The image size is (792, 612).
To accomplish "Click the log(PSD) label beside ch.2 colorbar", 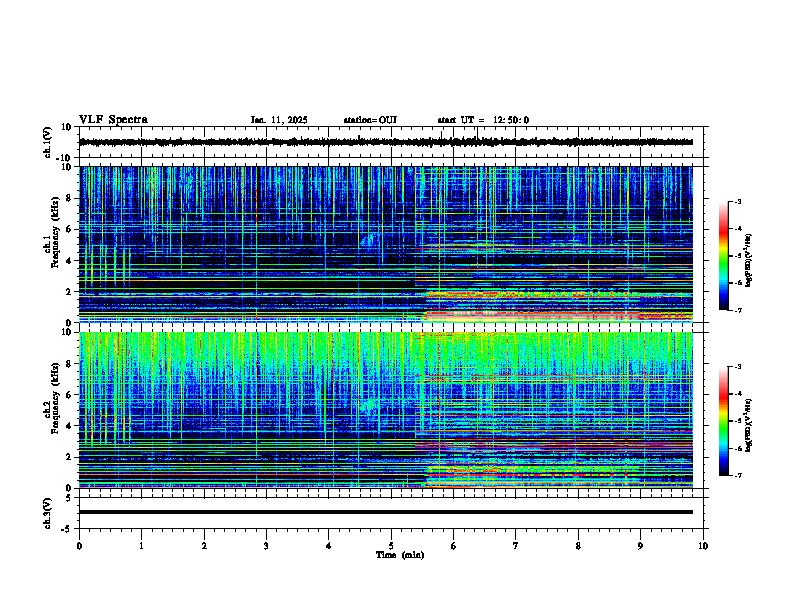I will point(748,425).
